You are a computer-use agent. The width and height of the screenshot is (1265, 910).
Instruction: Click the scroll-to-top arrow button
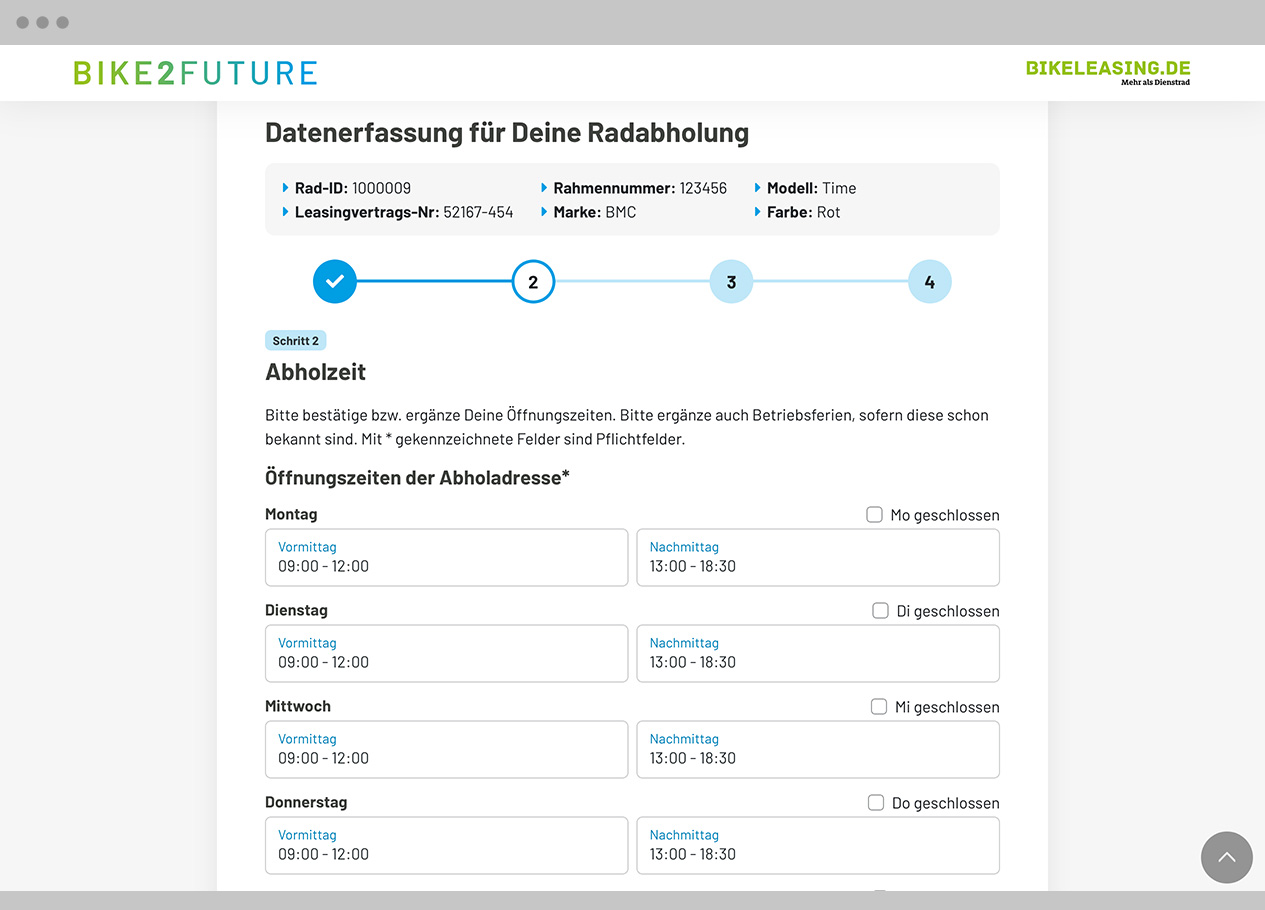(x=1226, y=857)
